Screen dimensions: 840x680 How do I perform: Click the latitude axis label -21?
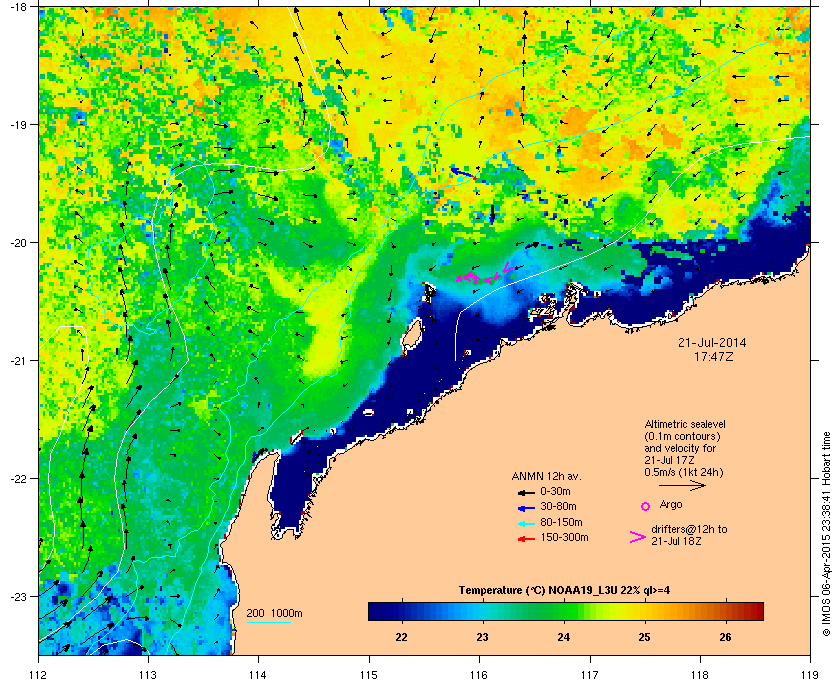coord(18,360)
